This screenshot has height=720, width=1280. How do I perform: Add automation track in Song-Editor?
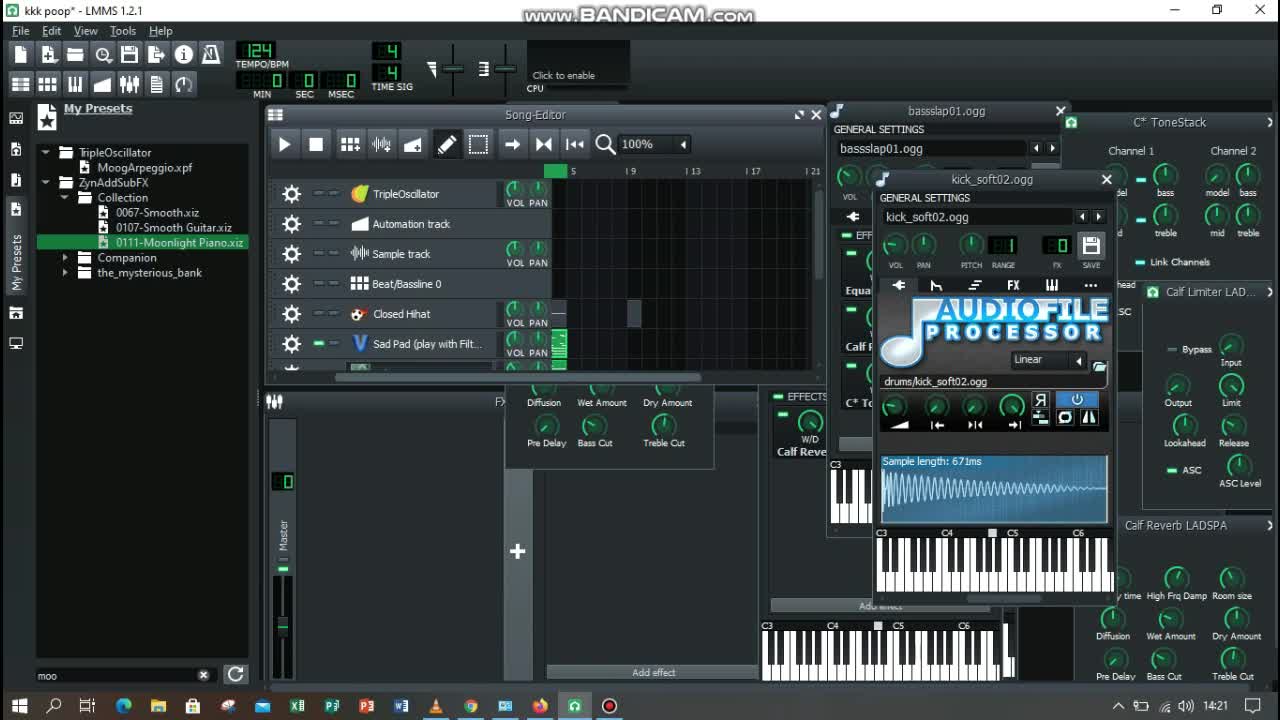point(413,144)
